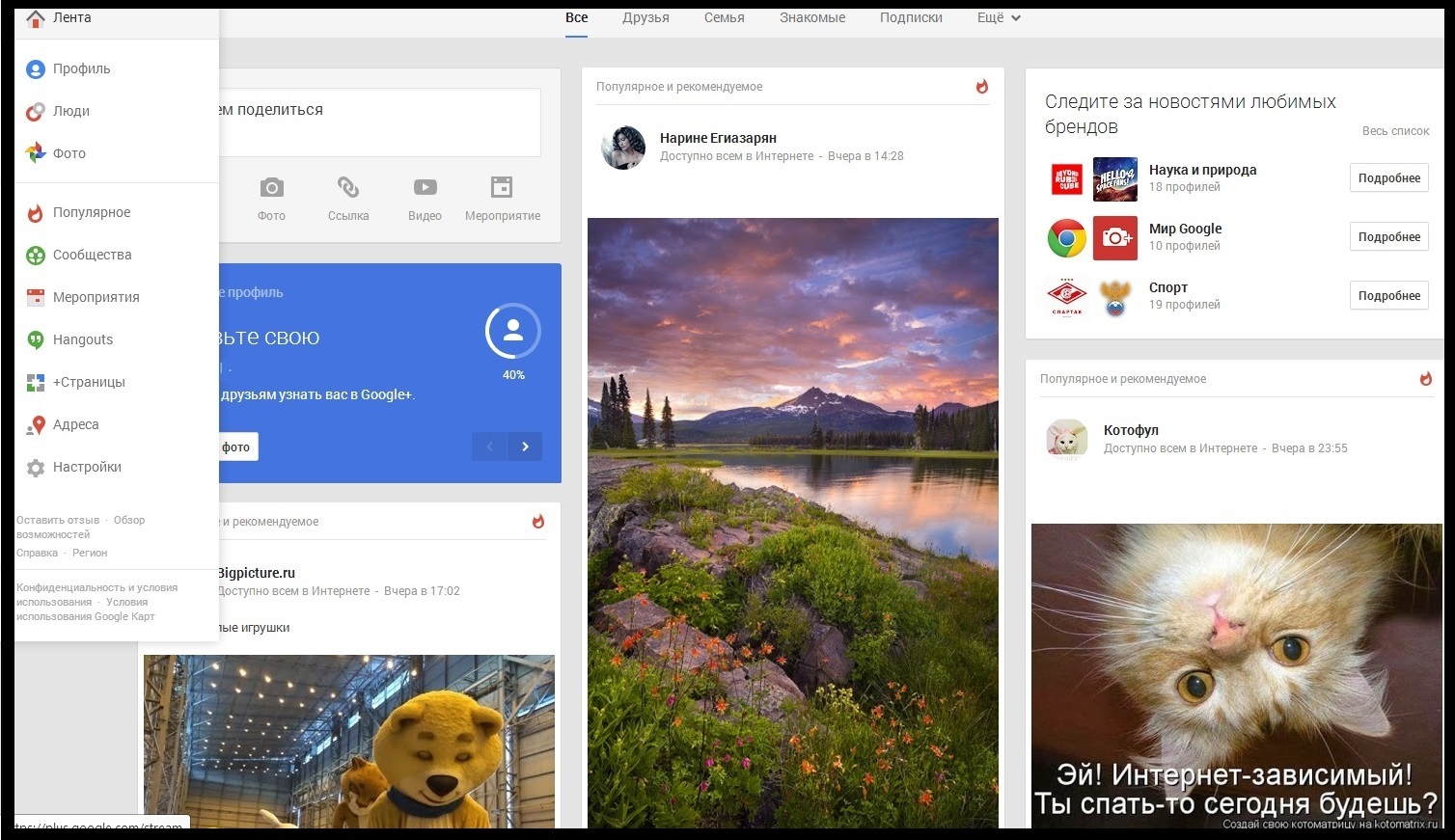Open the Сообщества green icon
The image size is (1455, 840).
coord(36,256)
